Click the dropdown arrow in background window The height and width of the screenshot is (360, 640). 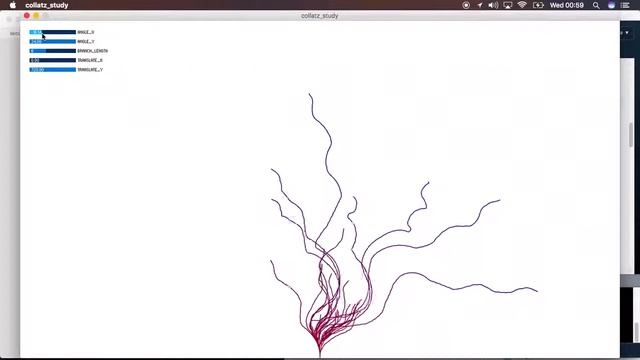tap(627, 33)
